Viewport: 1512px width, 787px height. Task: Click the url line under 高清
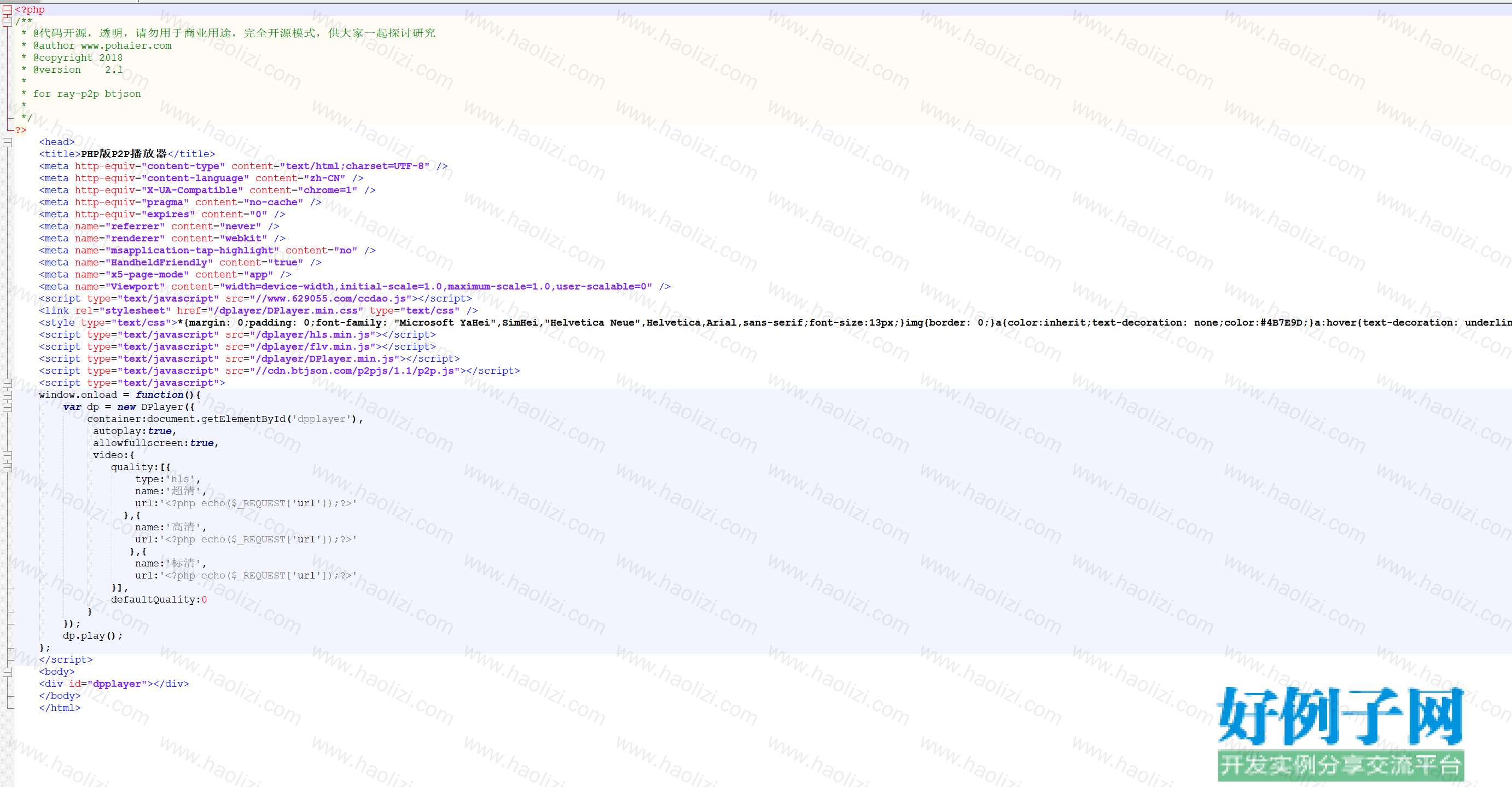click(x=246, y=540)
